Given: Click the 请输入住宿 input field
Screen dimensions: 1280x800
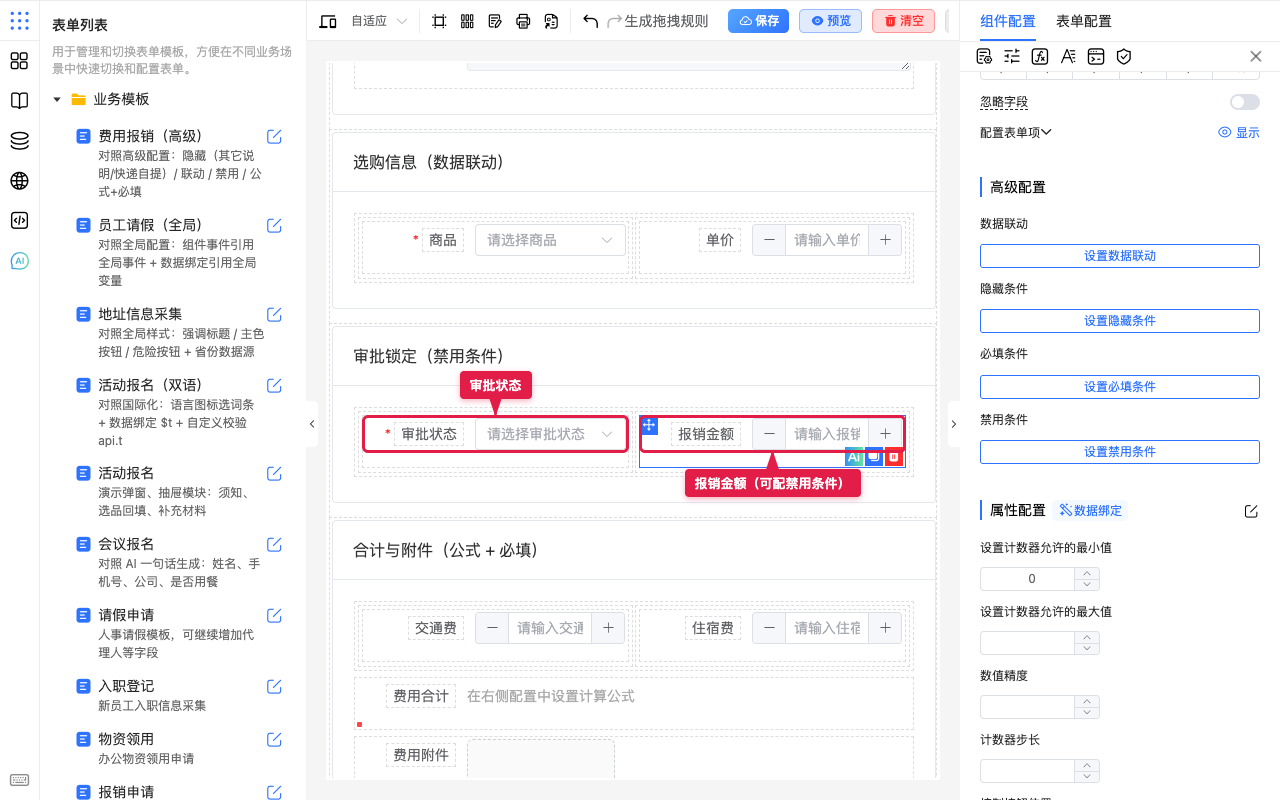Looking at the screenshot, I should click(x=827, y=628).
